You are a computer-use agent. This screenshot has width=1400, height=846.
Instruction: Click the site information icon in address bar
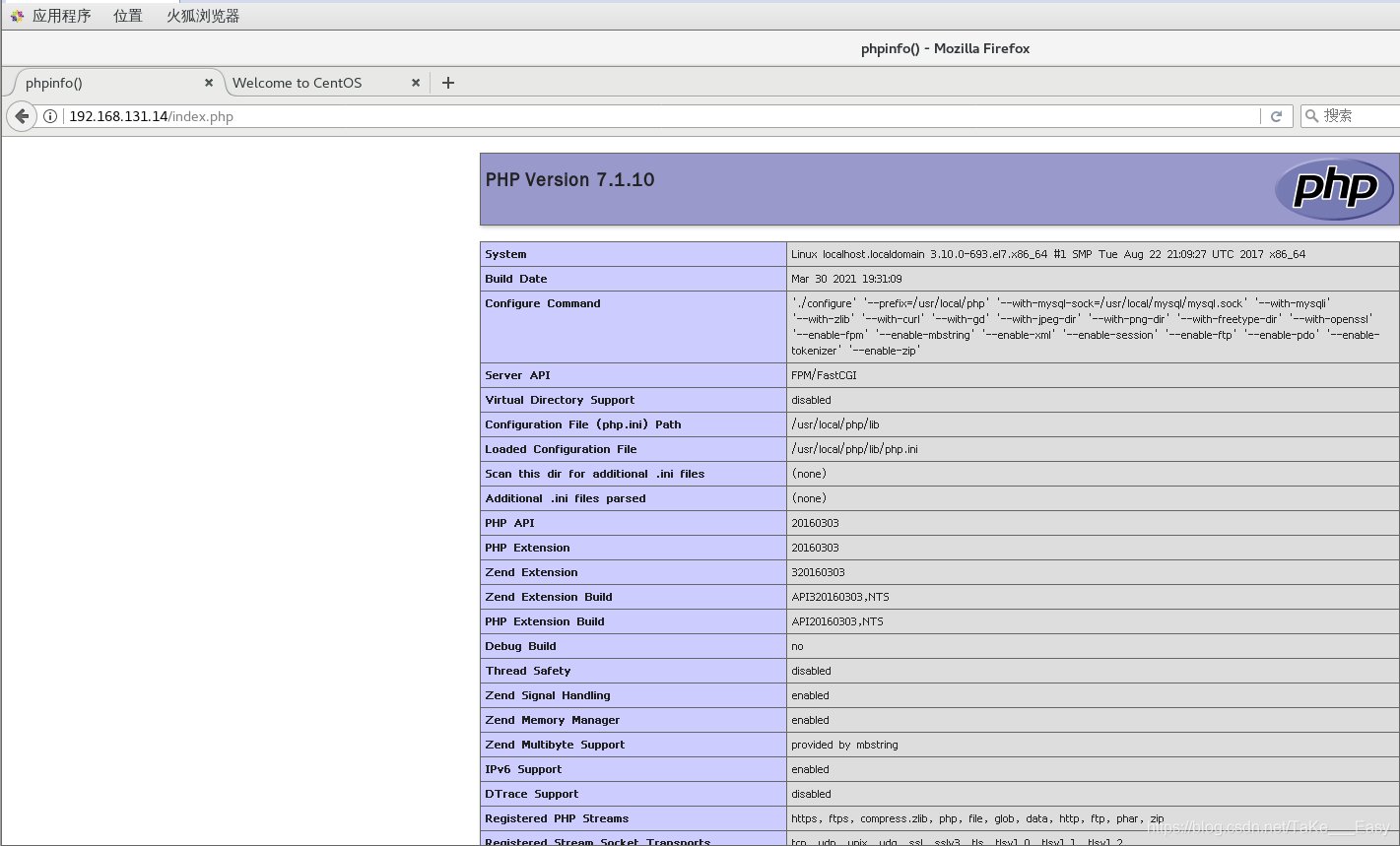click(x=50, y=116)
